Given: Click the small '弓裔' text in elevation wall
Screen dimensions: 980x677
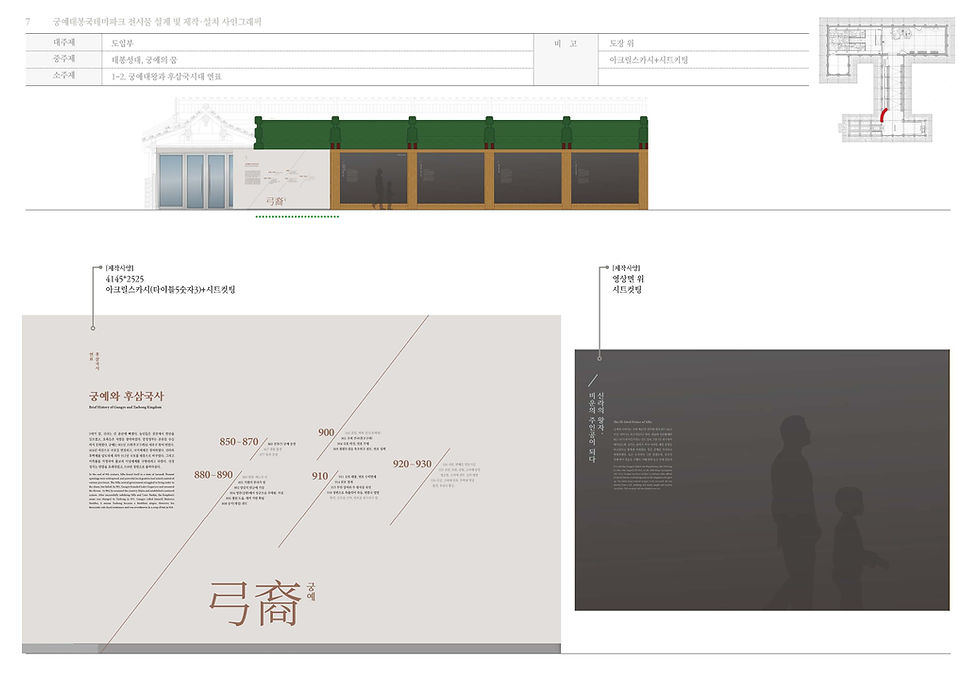Looking at the screenshot, I should [275, 201].
